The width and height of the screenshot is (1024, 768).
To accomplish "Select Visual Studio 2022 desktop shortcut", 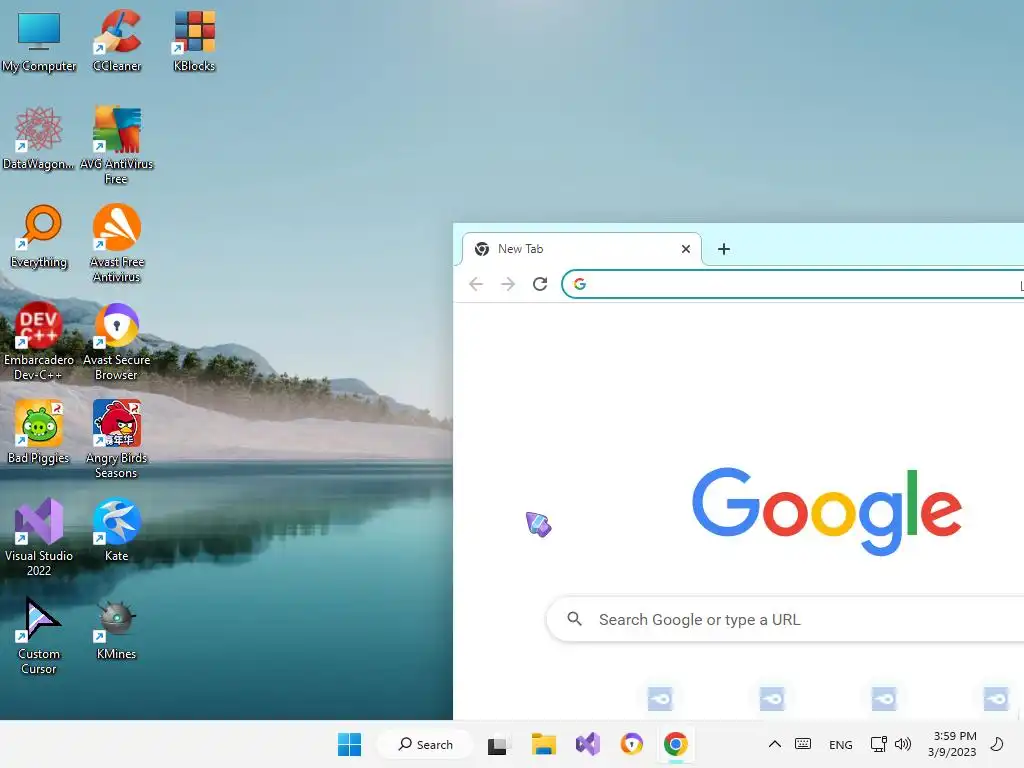I will 39,537.
